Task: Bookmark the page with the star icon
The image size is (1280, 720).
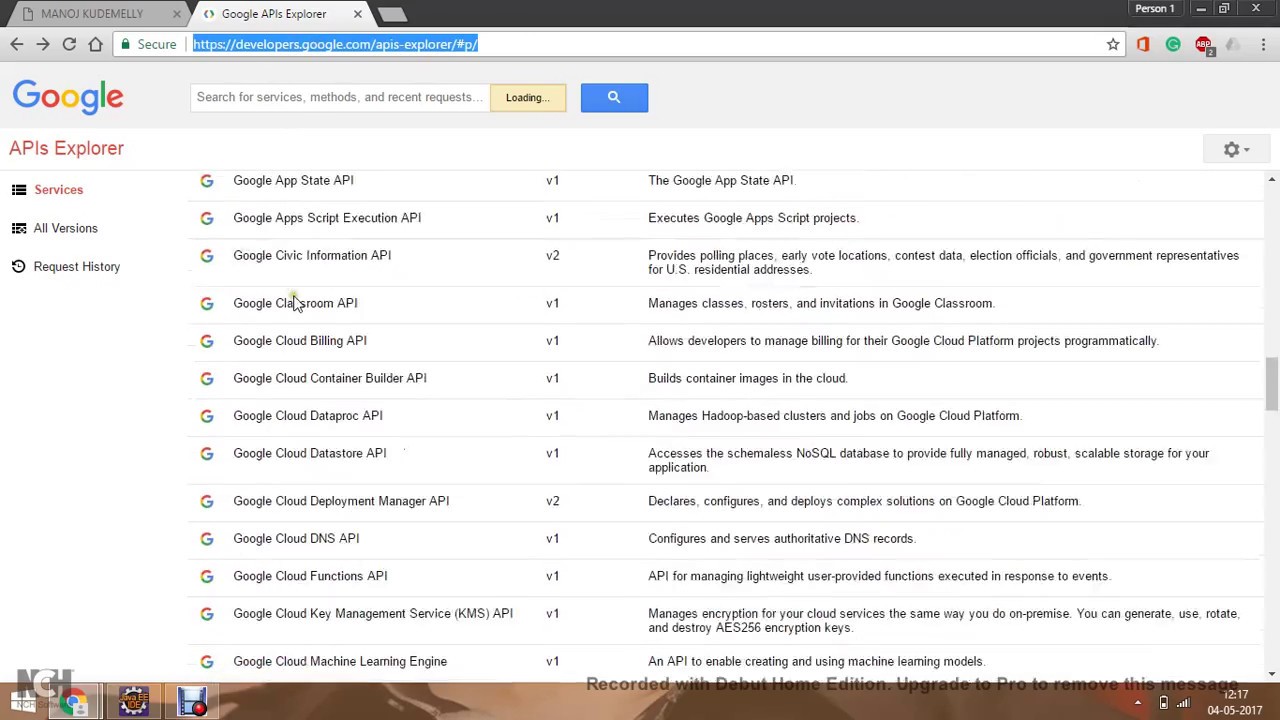Action: click(1113, 44)
